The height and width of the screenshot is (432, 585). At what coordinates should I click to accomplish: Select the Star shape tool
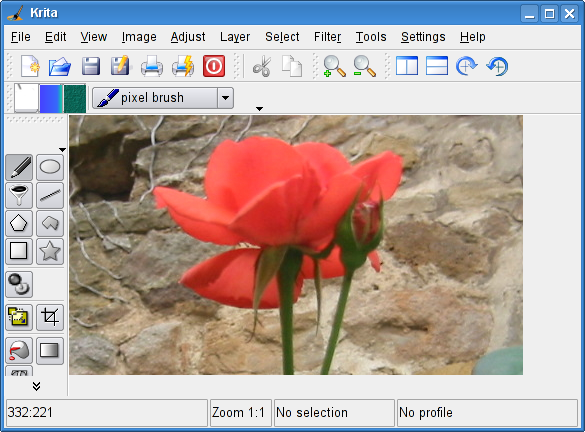(50, 251)
